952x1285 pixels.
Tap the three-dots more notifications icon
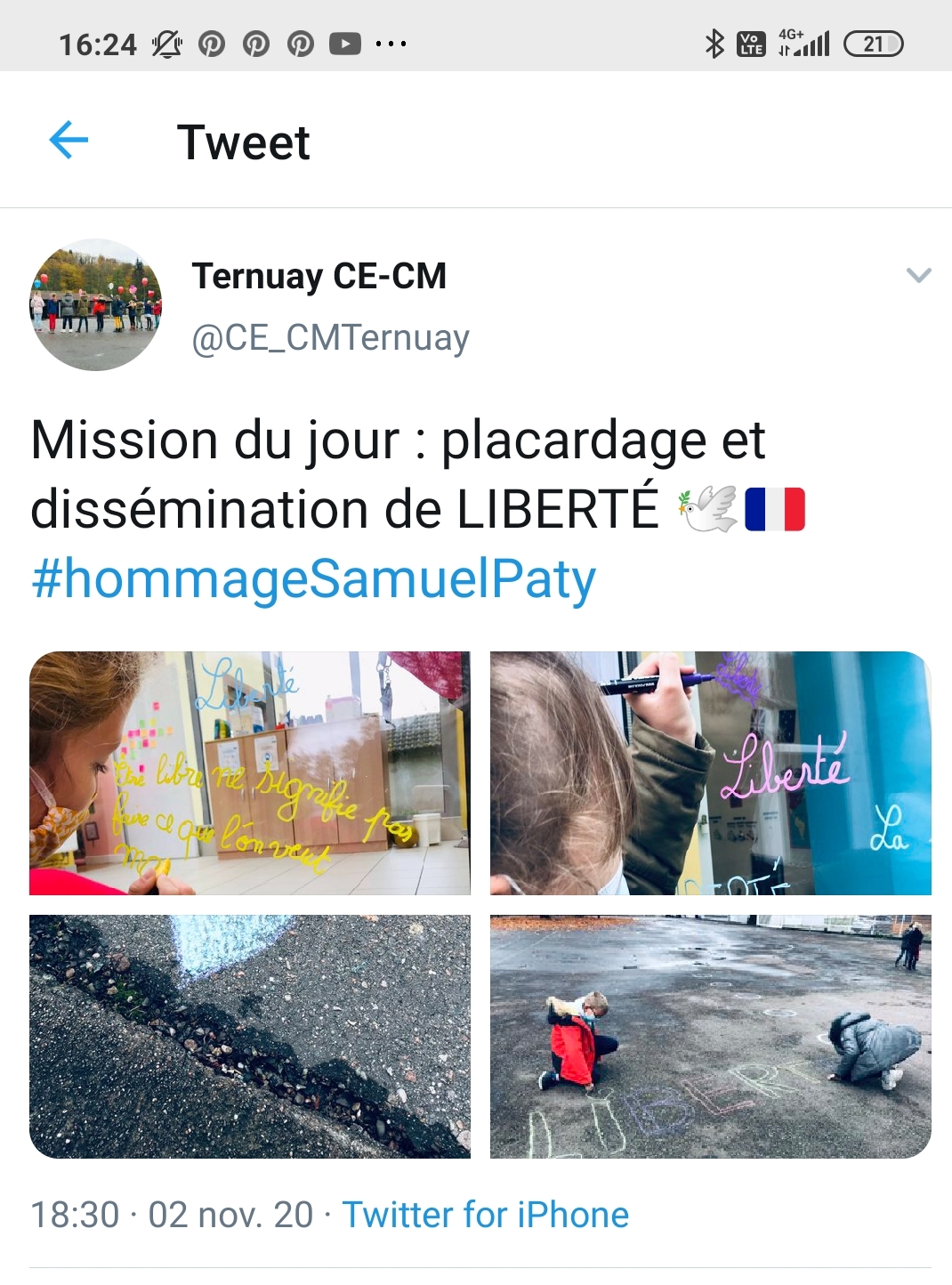click(x=391, y=44)
